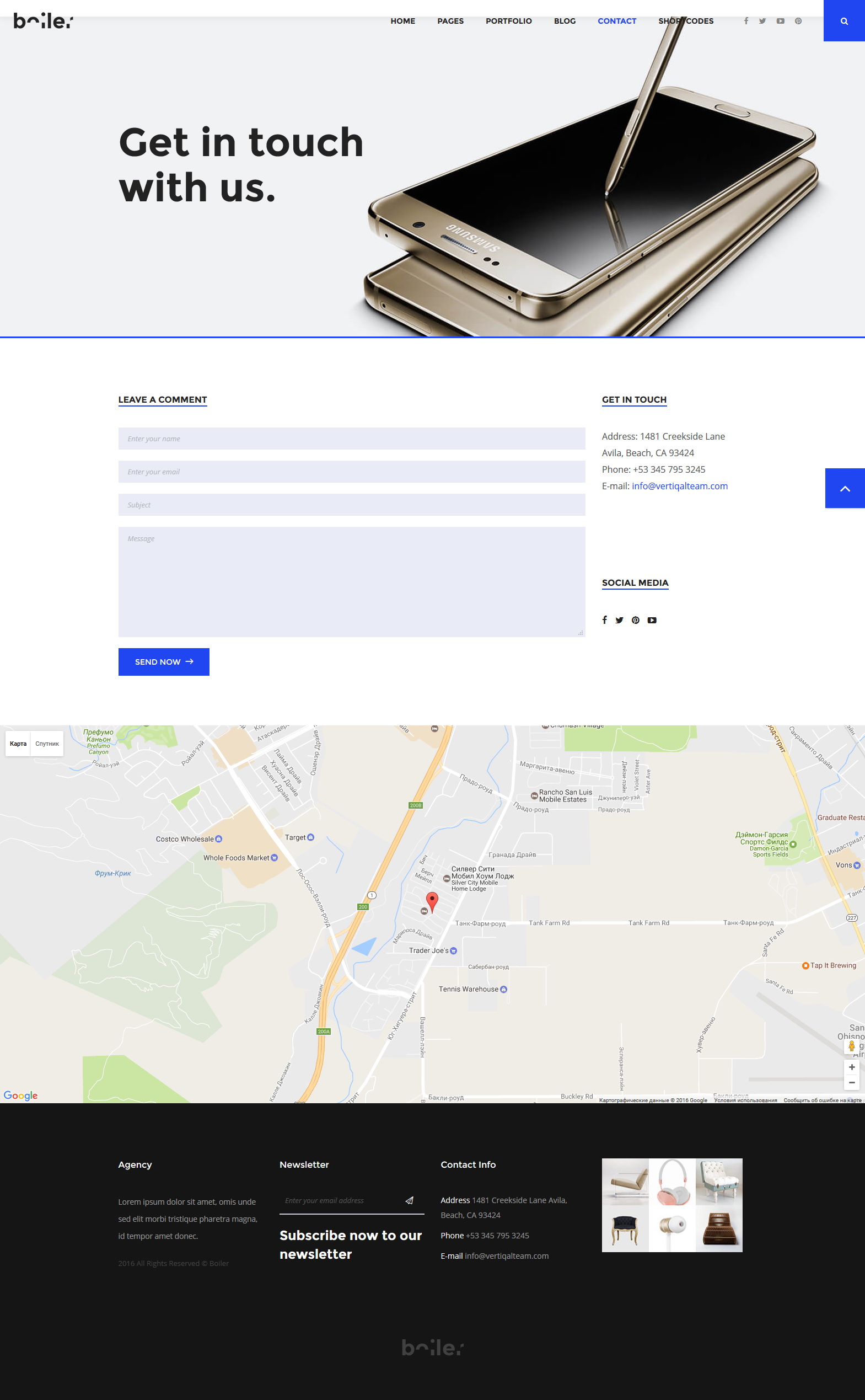Focus the Enter your name field

pyautogui.click(x=352, y=439)
